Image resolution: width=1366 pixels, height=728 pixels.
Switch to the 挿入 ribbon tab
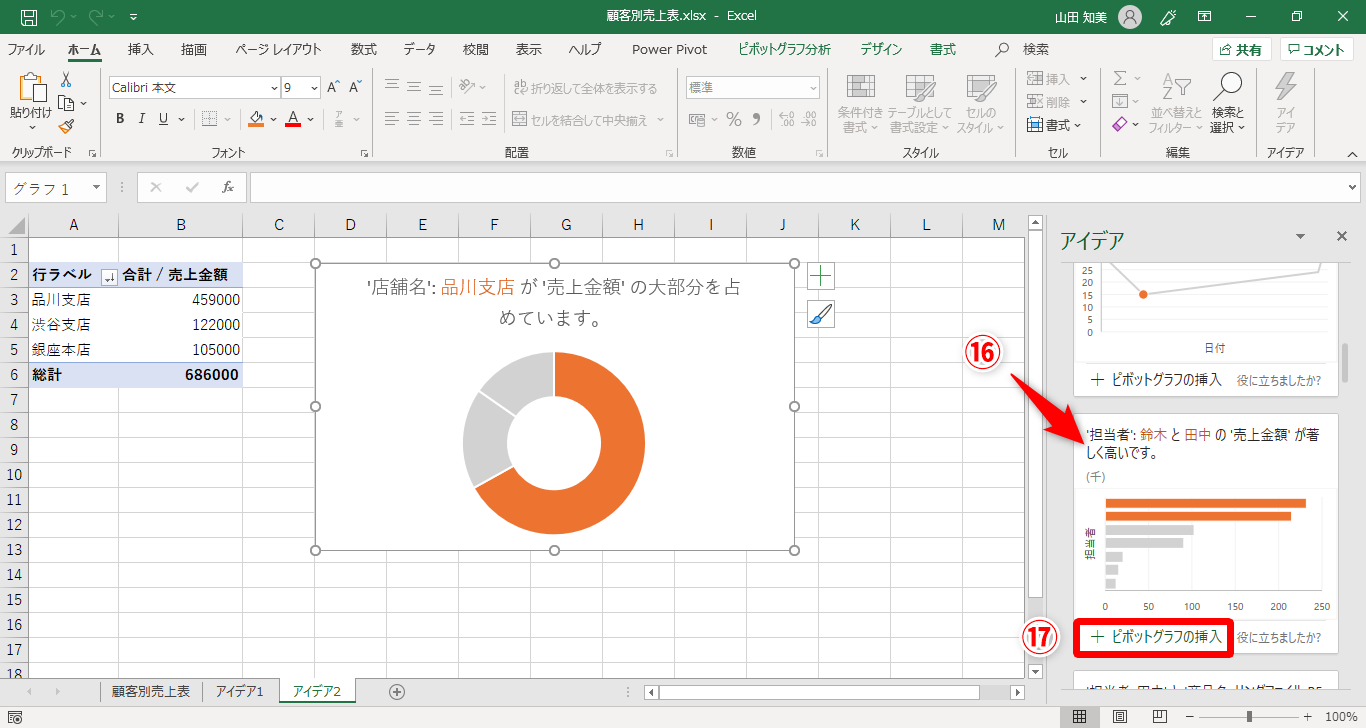(x=141, y=49)
